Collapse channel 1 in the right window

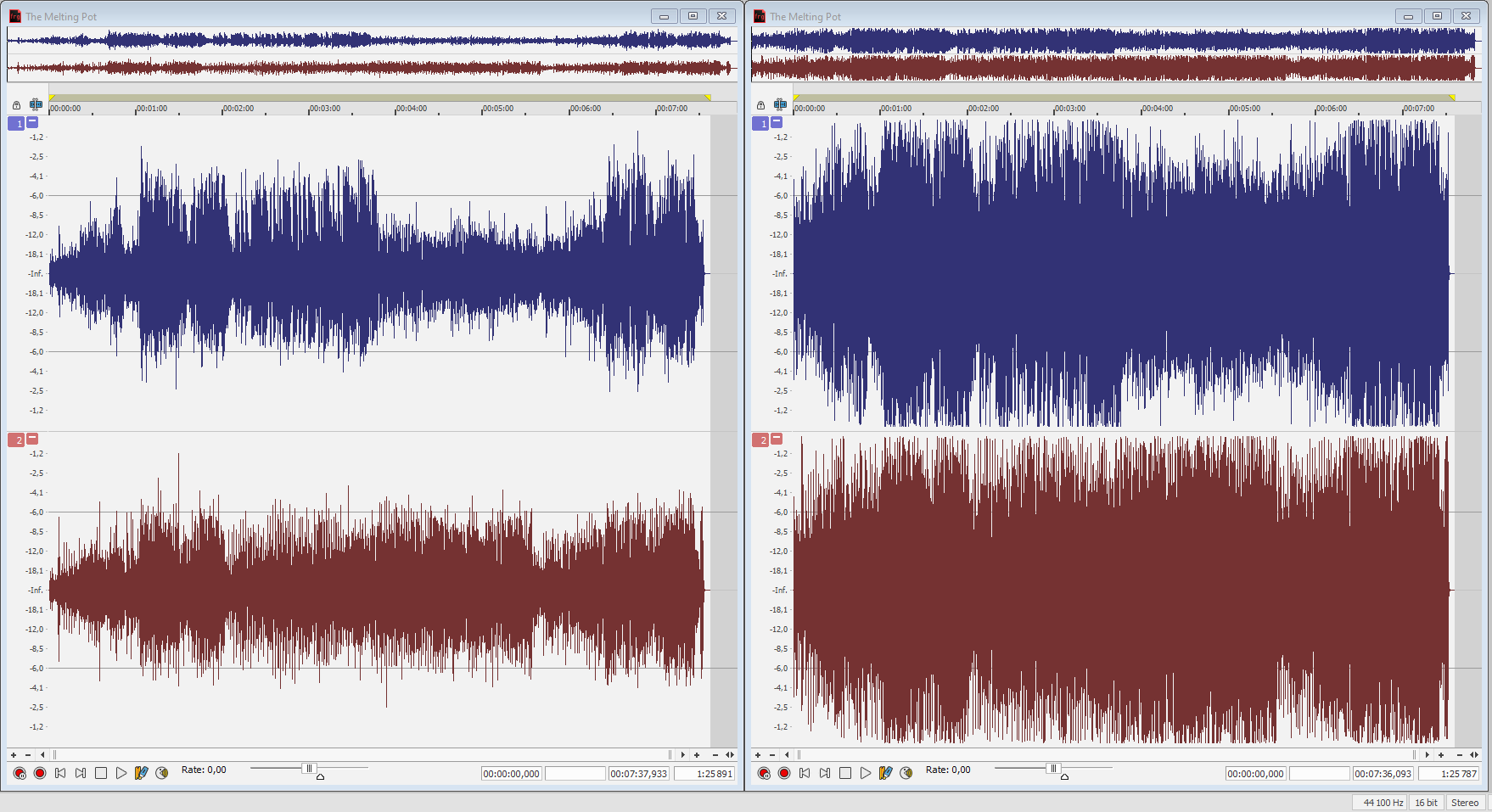[x=777, y=123]
